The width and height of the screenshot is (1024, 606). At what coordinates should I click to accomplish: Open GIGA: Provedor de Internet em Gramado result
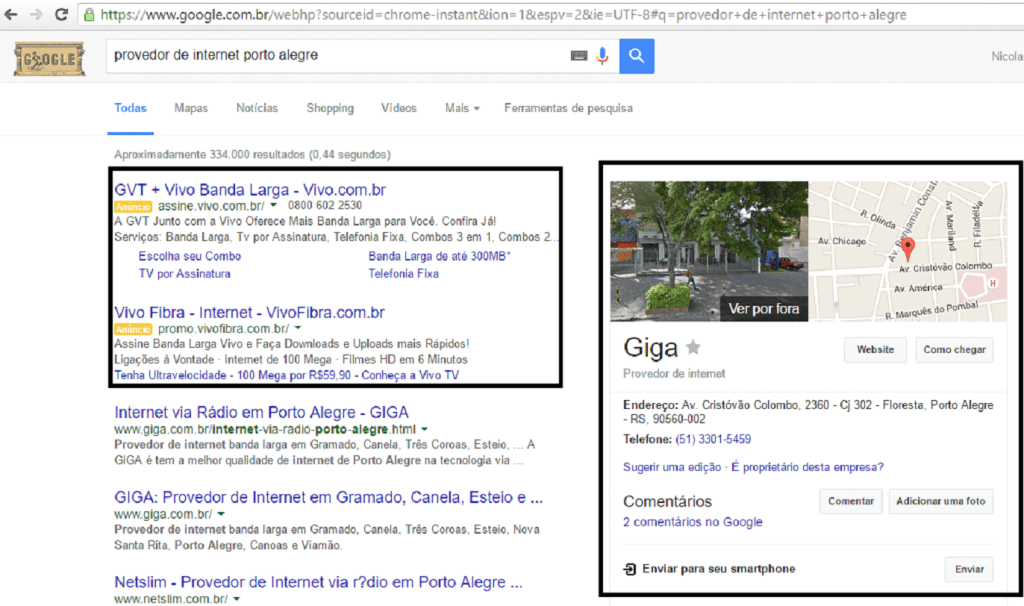[x=328, y=497]
